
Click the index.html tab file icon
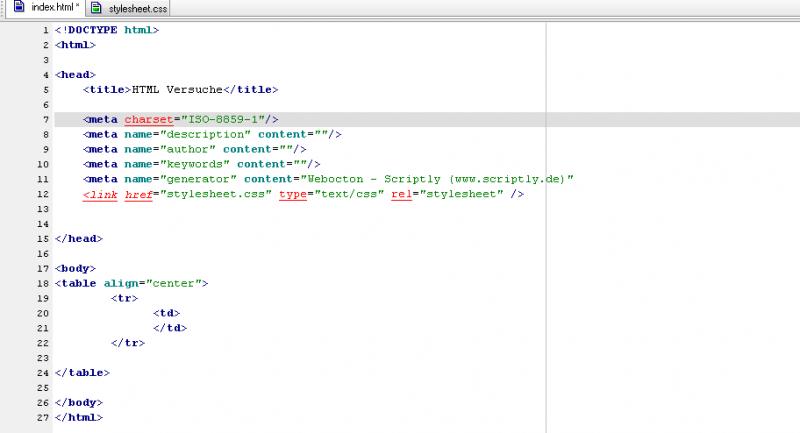(18, 8)
